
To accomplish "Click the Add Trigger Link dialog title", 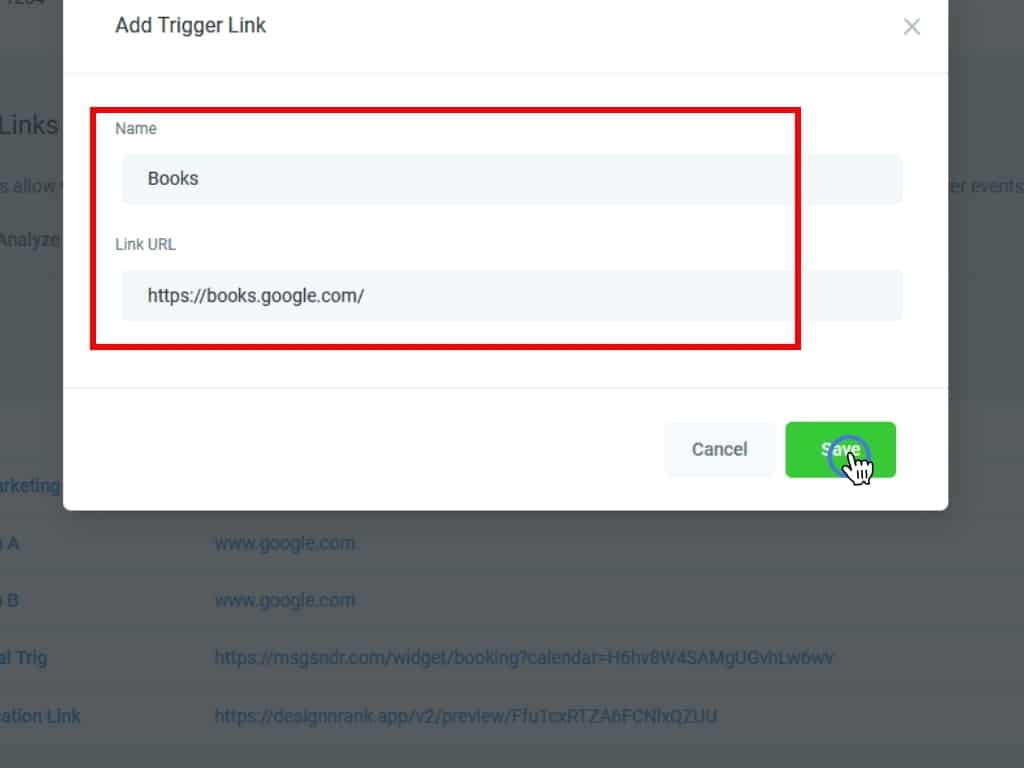I will coord(190,26).
